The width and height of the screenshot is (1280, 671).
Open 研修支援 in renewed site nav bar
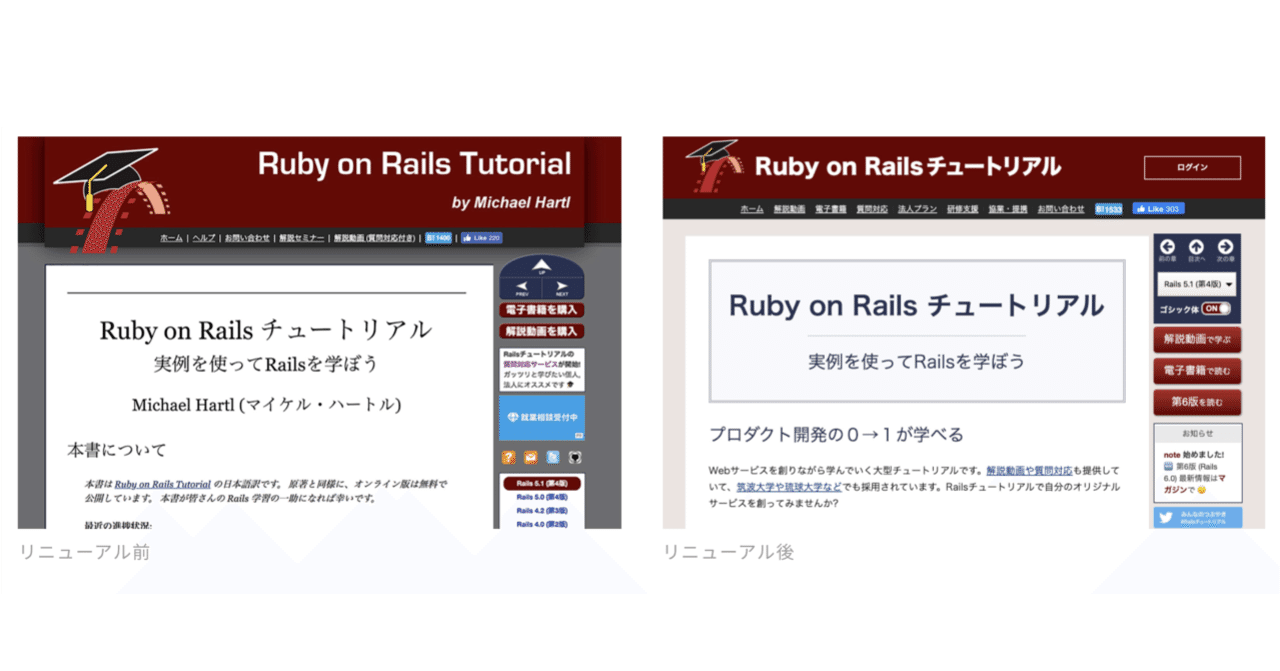(x=963, y=209)
